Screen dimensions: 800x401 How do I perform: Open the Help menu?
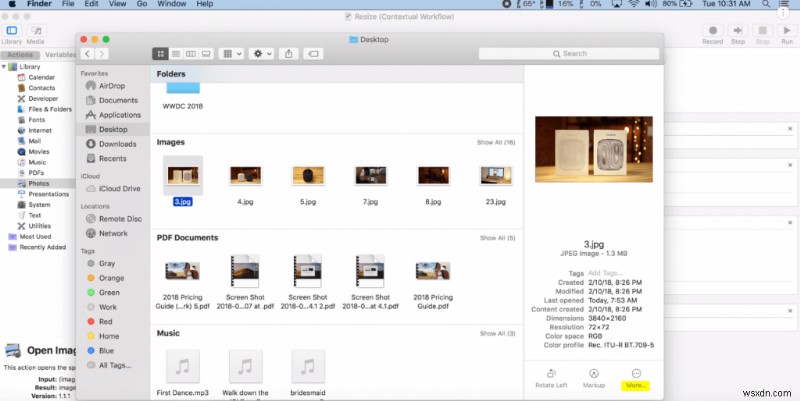[205, 4]
